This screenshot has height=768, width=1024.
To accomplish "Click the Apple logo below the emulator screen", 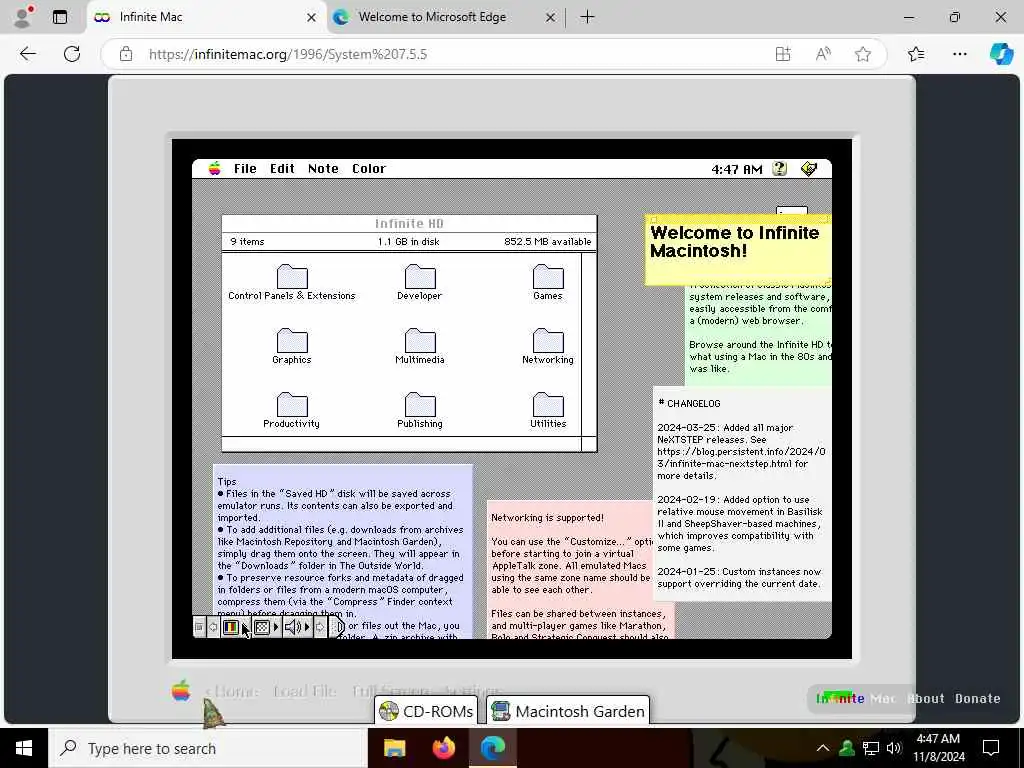I will tap(182, 690).
